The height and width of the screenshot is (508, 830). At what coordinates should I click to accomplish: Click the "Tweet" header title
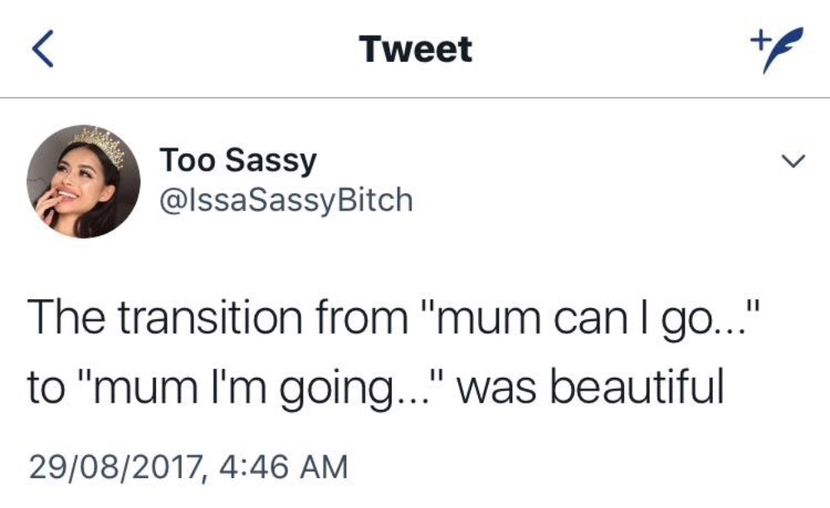pyautogui.click(x=415, y=49)
